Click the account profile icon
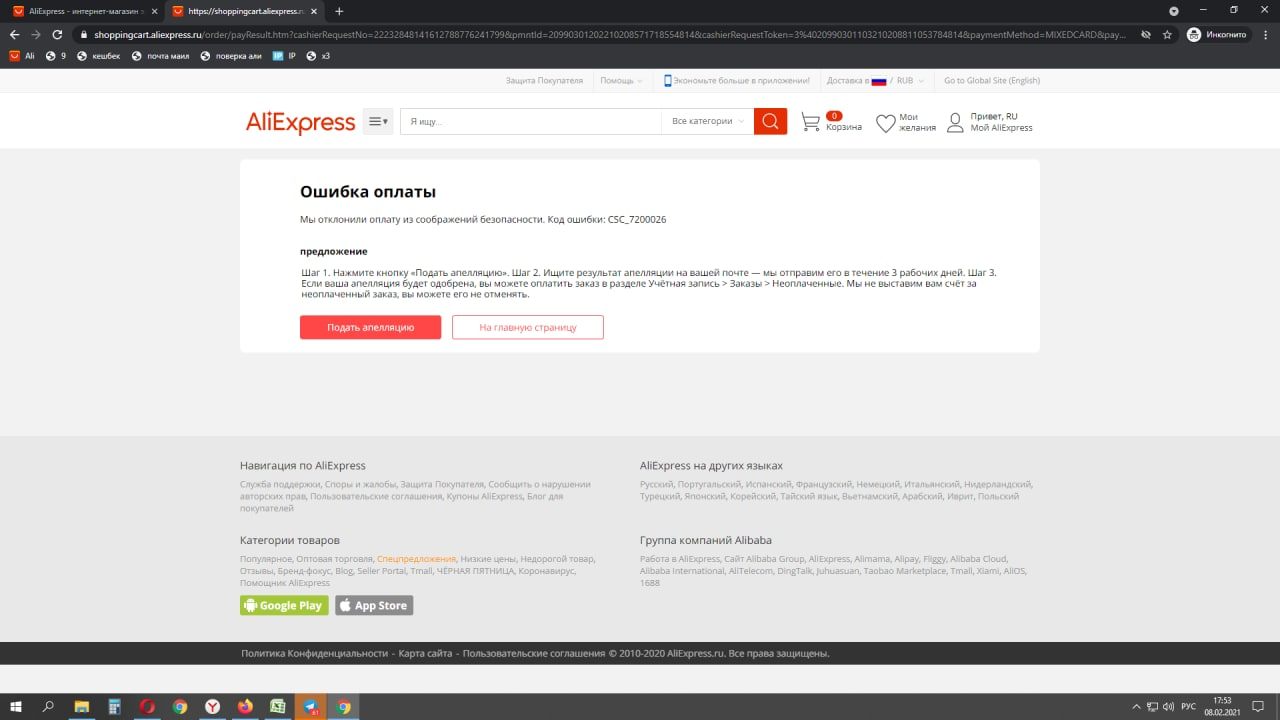 tap(955, 123)
